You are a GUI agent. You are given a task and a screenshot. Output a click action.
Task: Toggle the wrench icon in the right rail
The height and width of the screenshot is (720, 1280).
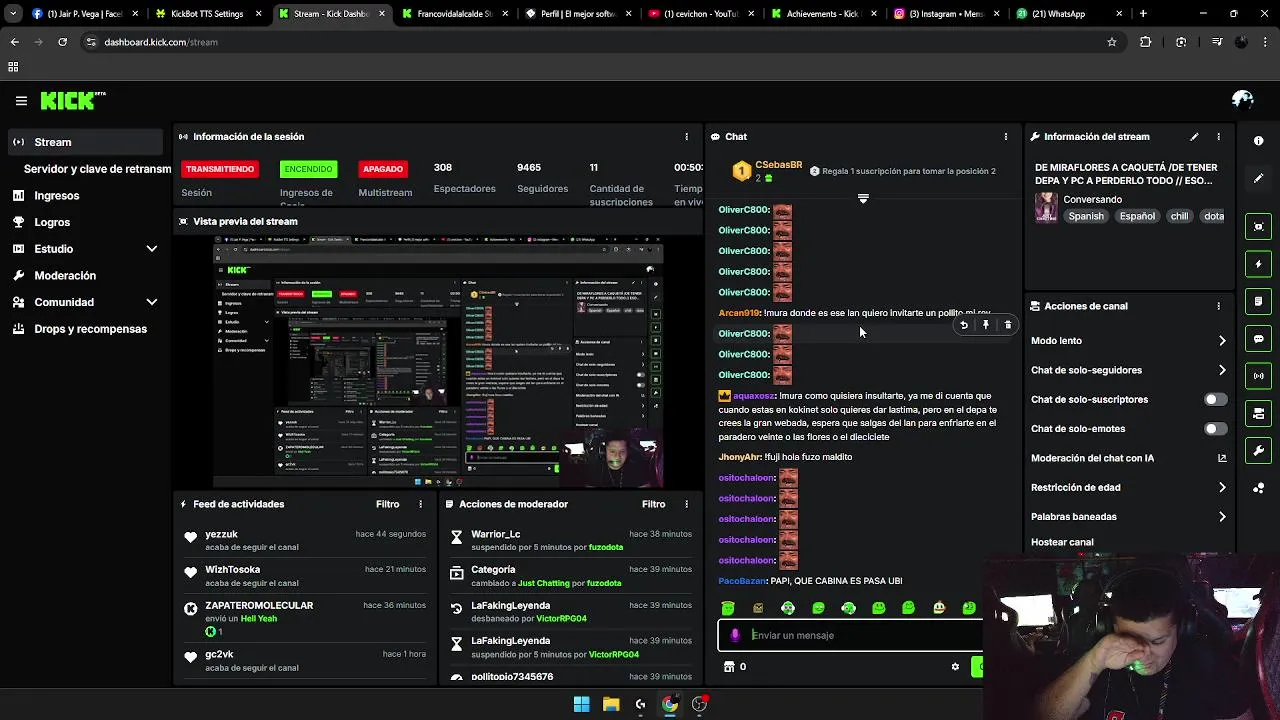(1259, 451)
